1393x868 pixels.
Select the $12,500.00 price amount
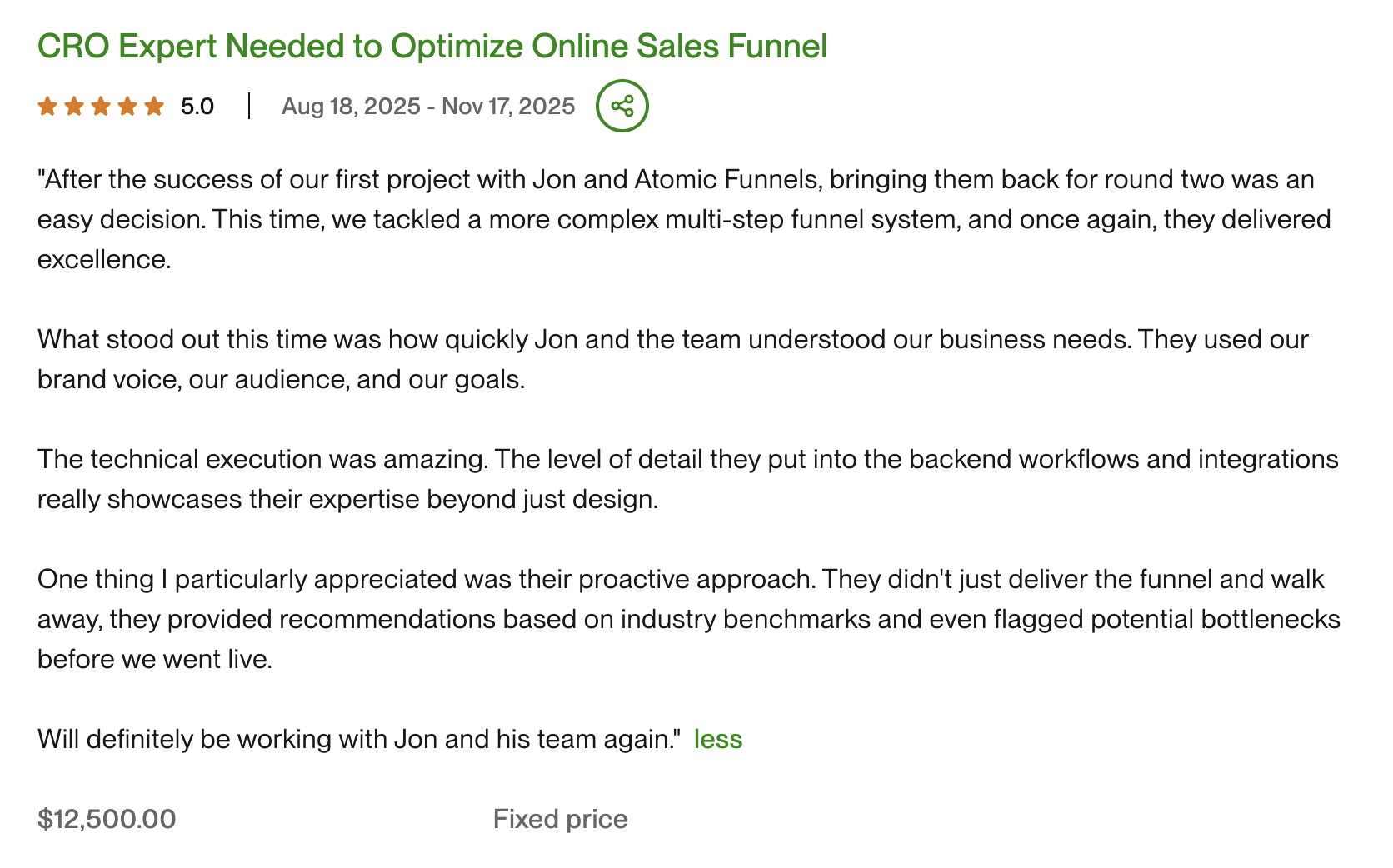tap(106, 819)
